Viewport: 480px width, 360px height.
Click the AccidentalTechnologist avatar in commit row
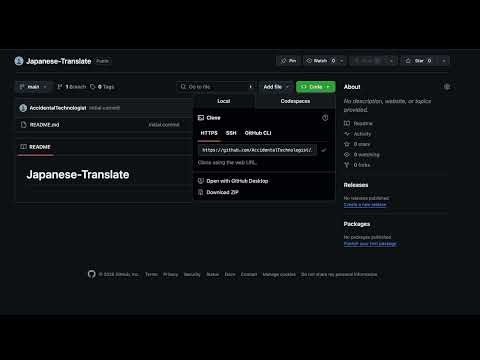tap(23, 108)
